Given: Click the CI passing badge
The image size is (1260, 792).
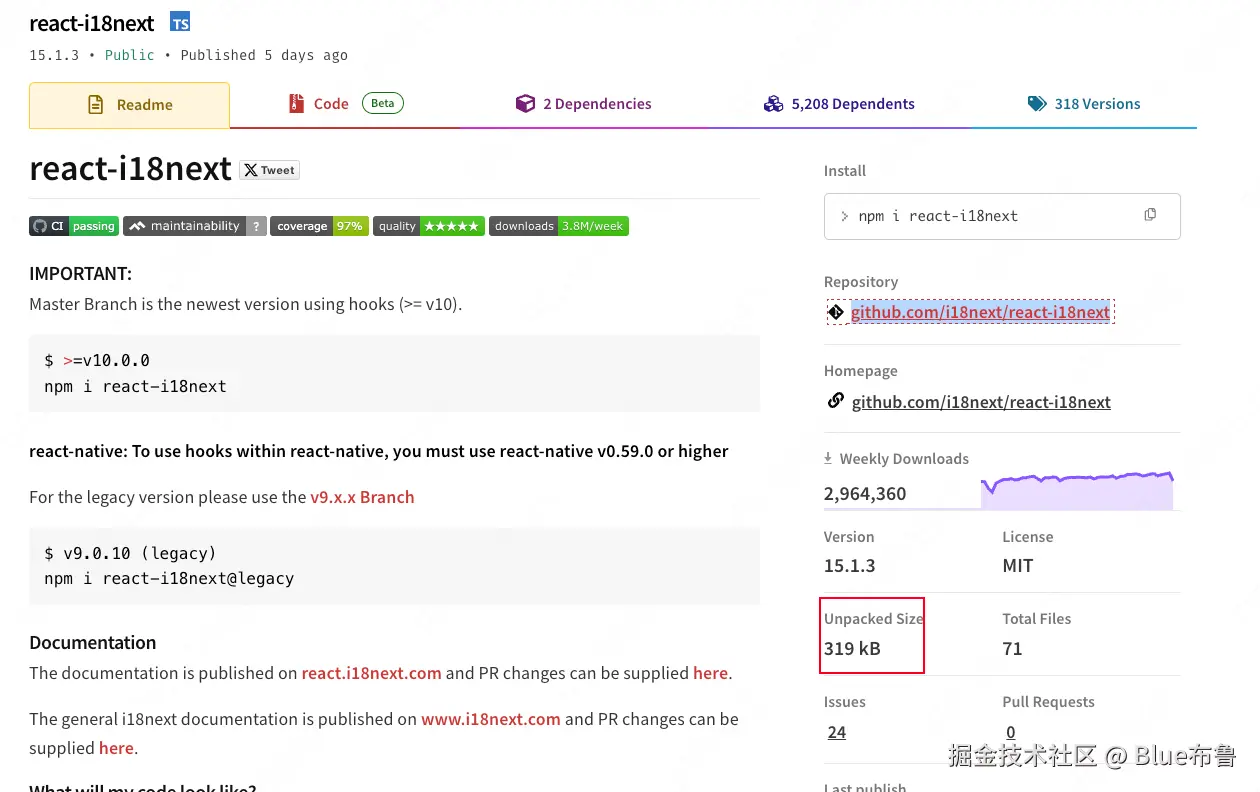Looking at the screenshot, I should point(74,226).
